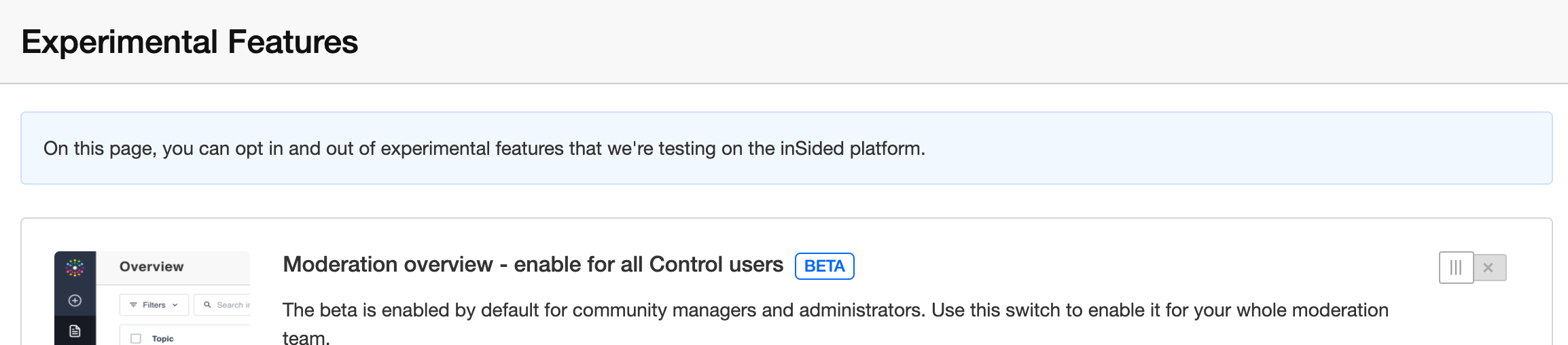Screen dimensions: 1568x345
Task: Click the blue opt-in information banner
Action: tap(786, 148)
